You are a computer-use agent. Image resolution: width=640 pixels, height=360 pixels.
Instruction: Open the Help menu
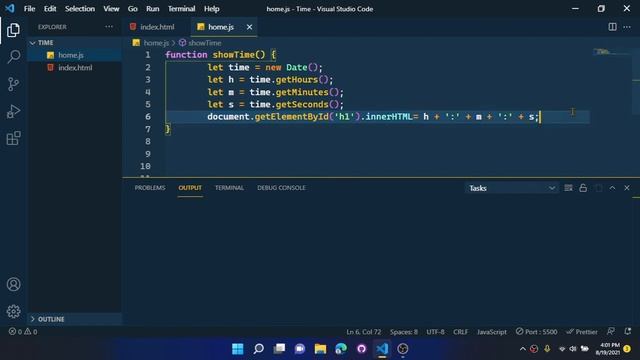(x=211, y=9)
